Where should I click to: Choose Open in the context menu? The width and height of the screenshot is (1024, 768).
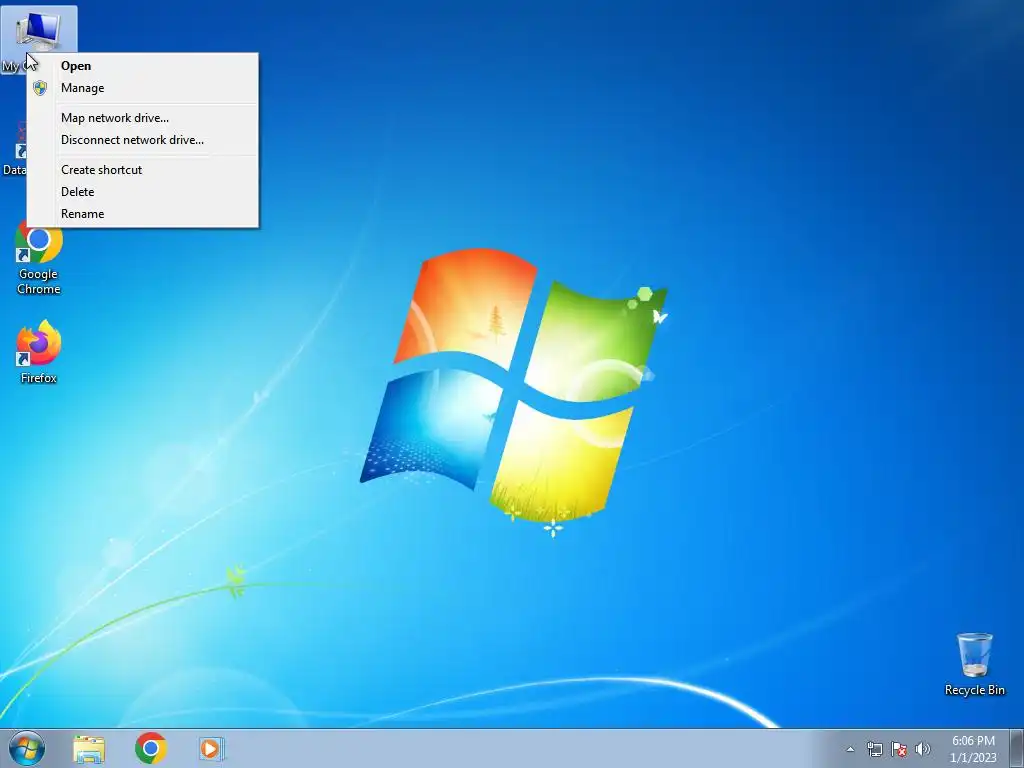142,66
